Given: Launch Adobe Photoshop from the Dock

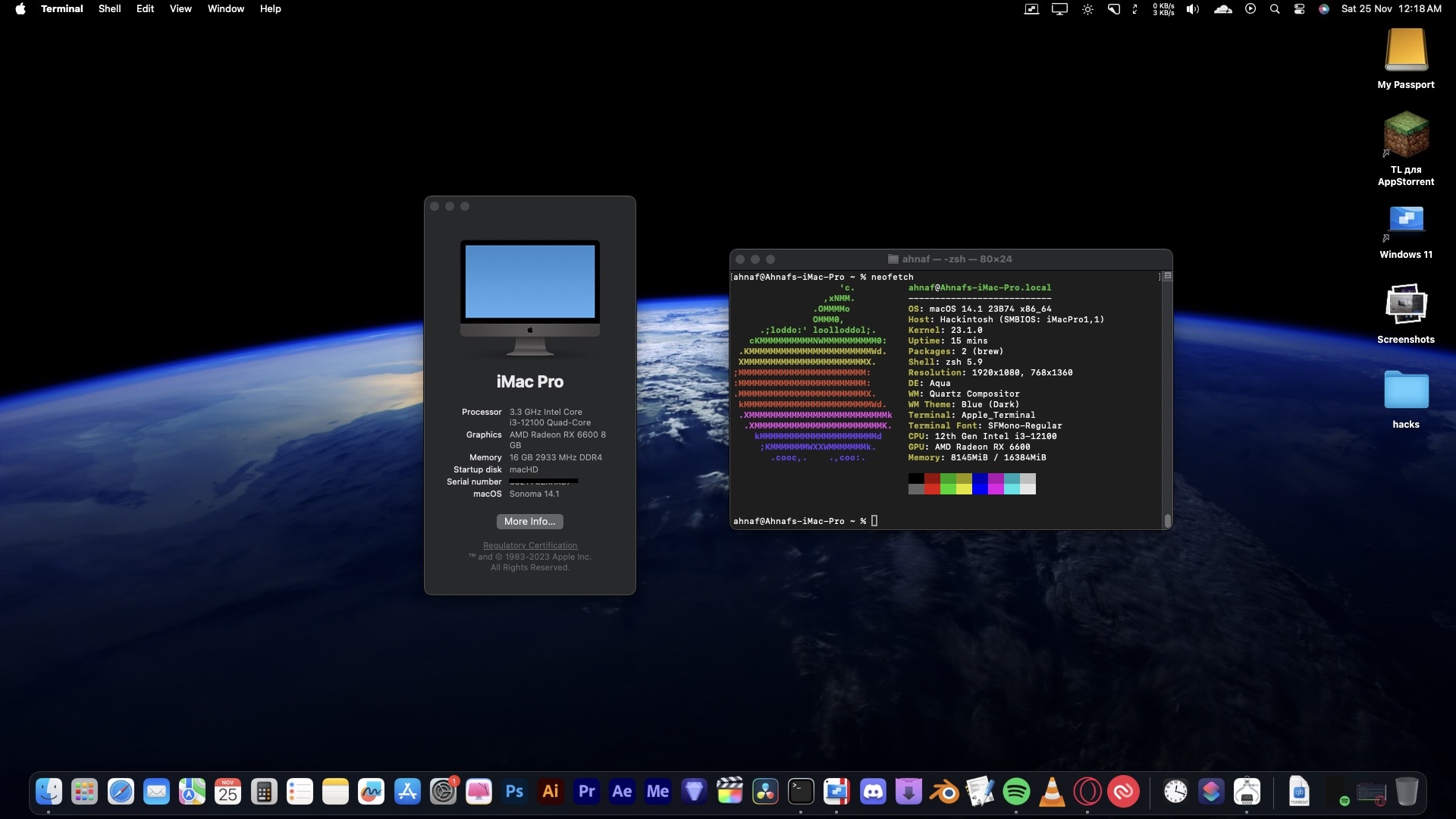Looking at the screenshot, I should coord(514,792).
